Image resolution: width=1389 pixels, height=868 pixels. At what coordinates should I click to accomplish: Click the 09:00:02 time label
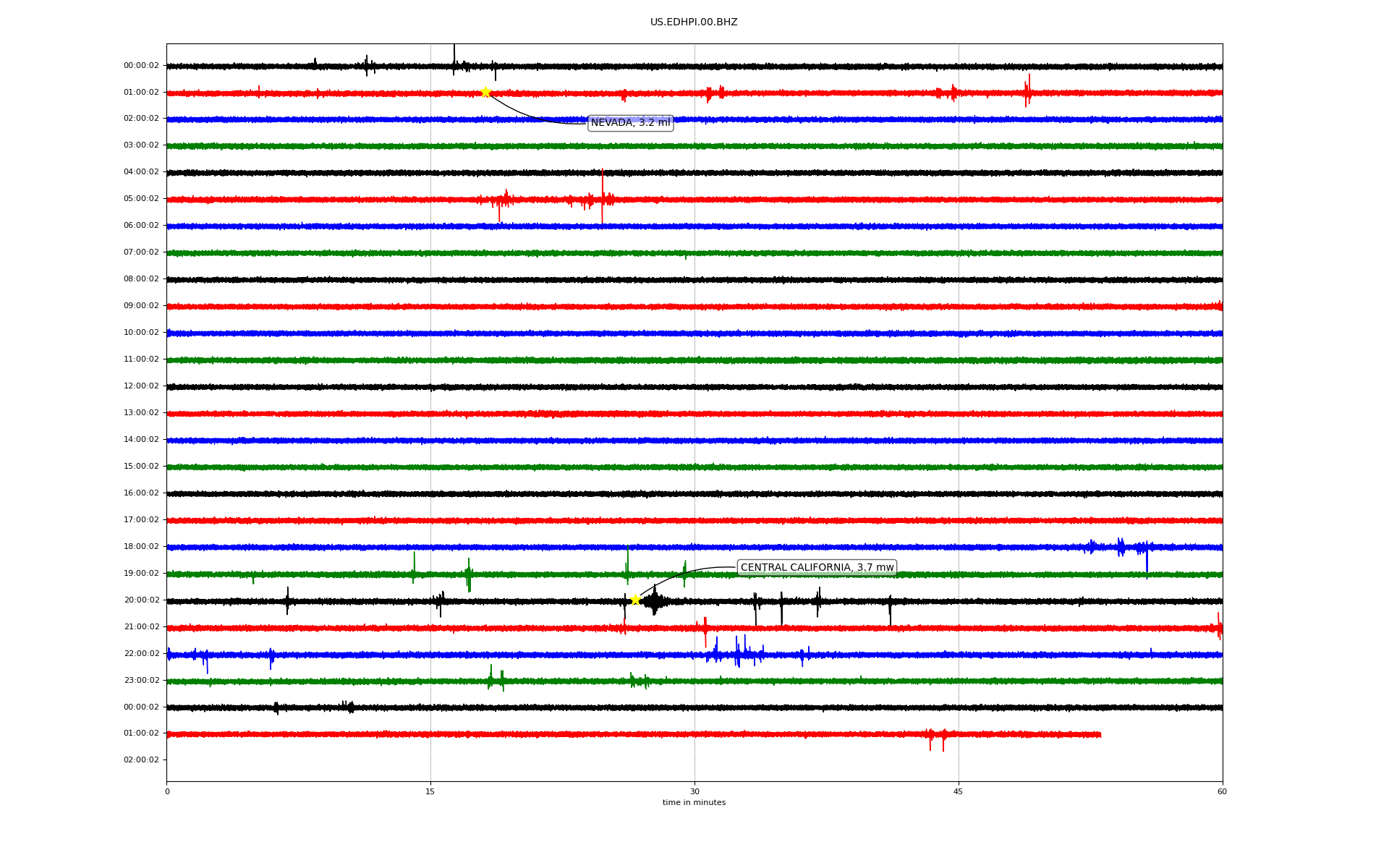141,306
